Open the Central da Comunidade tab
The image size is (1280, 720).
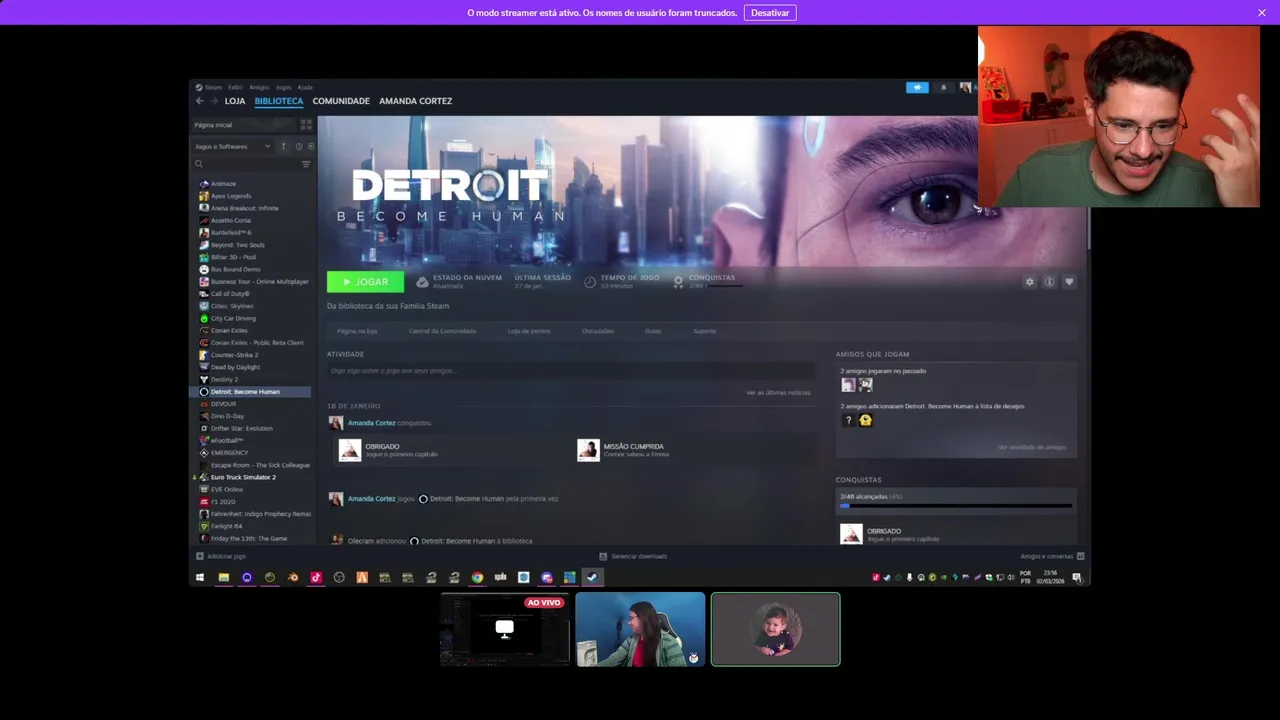(x=442, y=331)
